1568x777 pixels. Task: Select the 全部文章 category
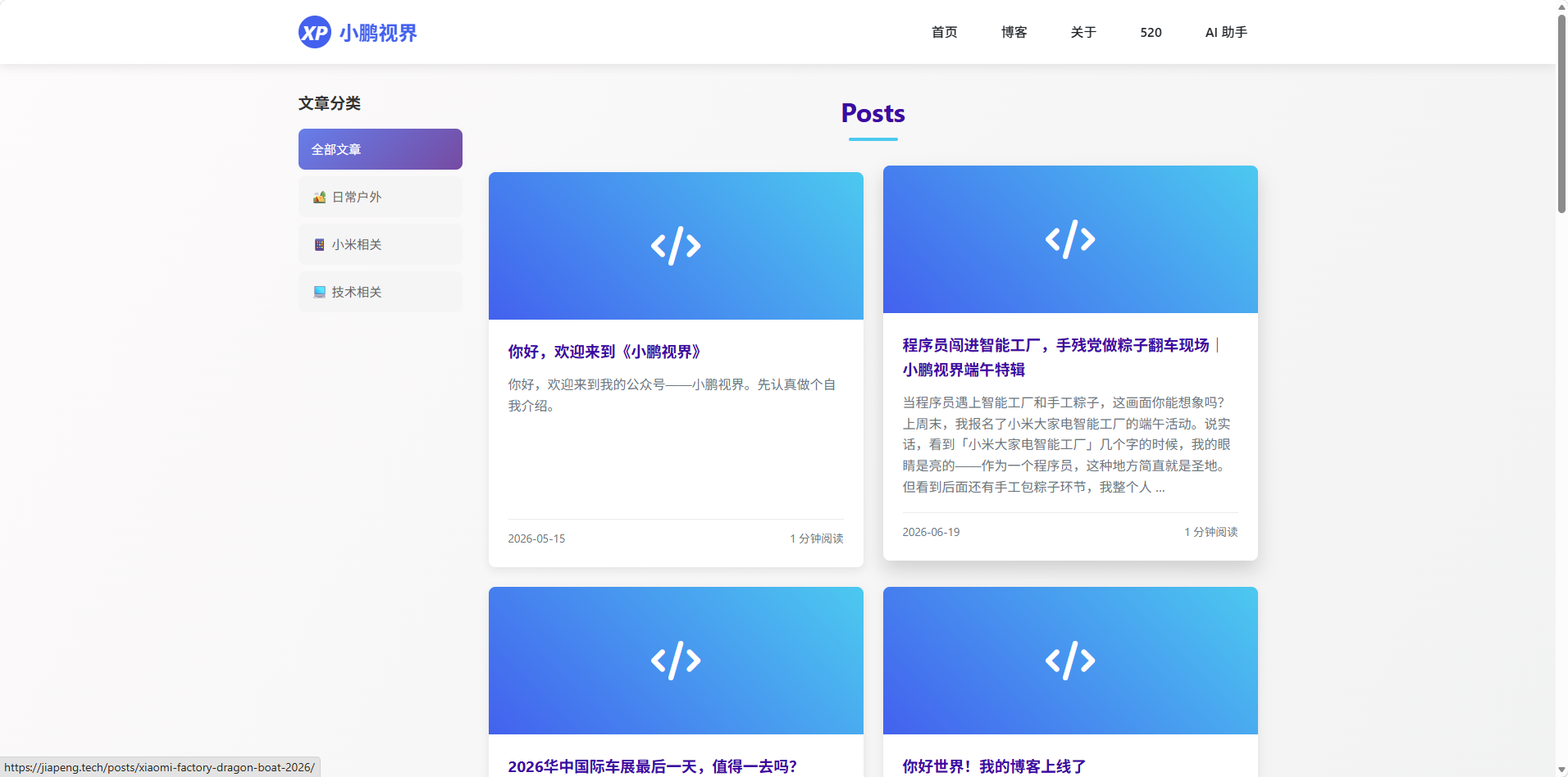381,149
